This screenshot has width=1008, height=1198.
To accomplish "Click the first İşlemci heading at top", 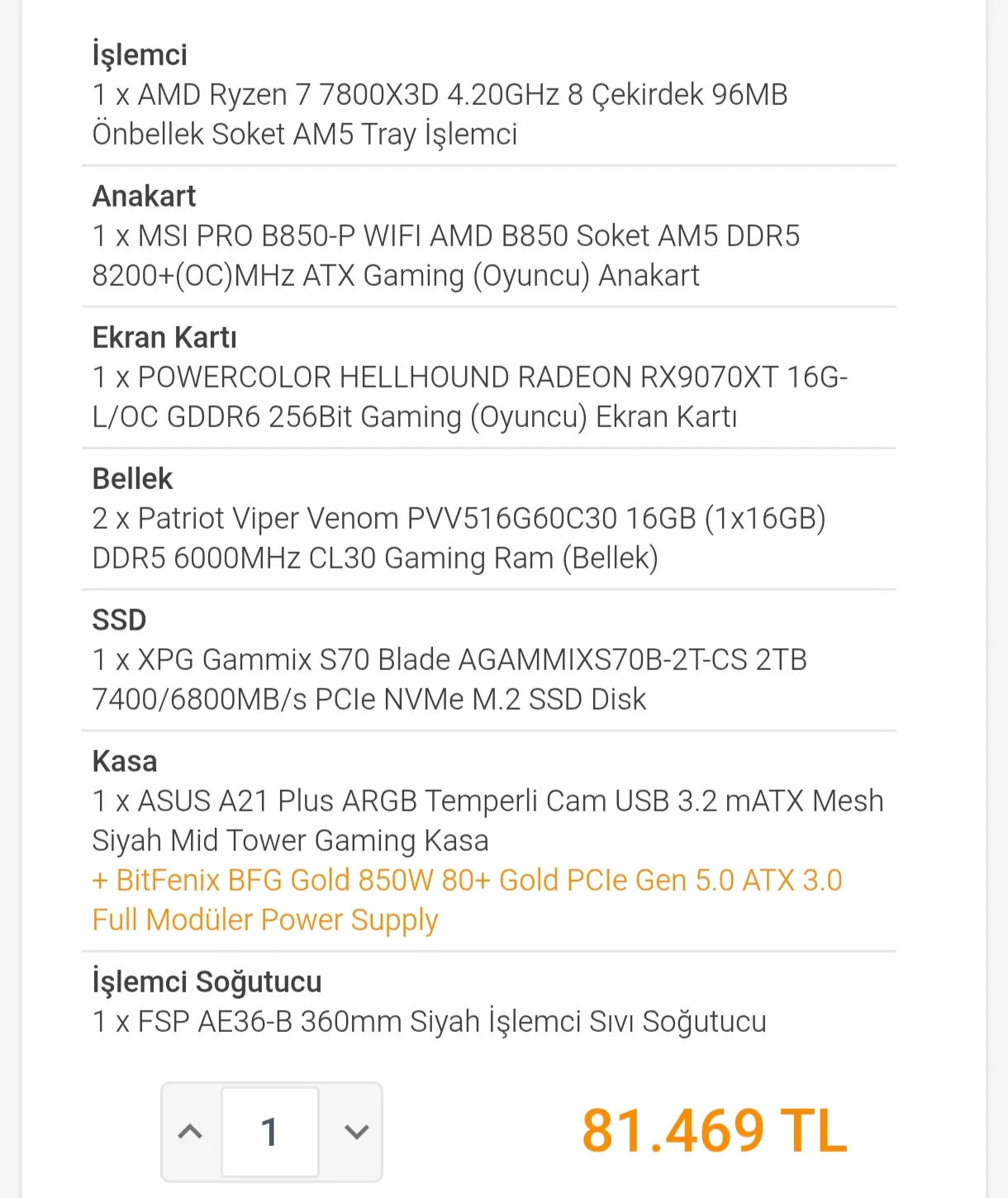I will coord(140,55).
